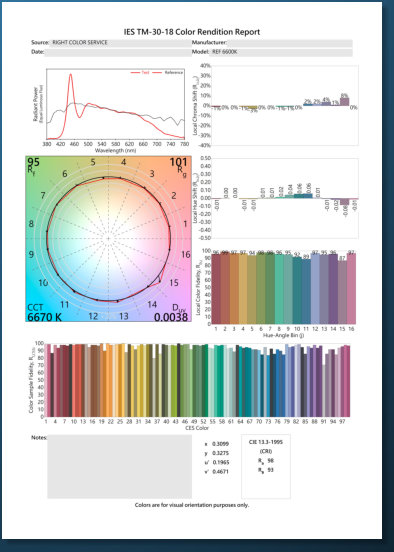Click the red test spectrum peak

click(70, 75)
